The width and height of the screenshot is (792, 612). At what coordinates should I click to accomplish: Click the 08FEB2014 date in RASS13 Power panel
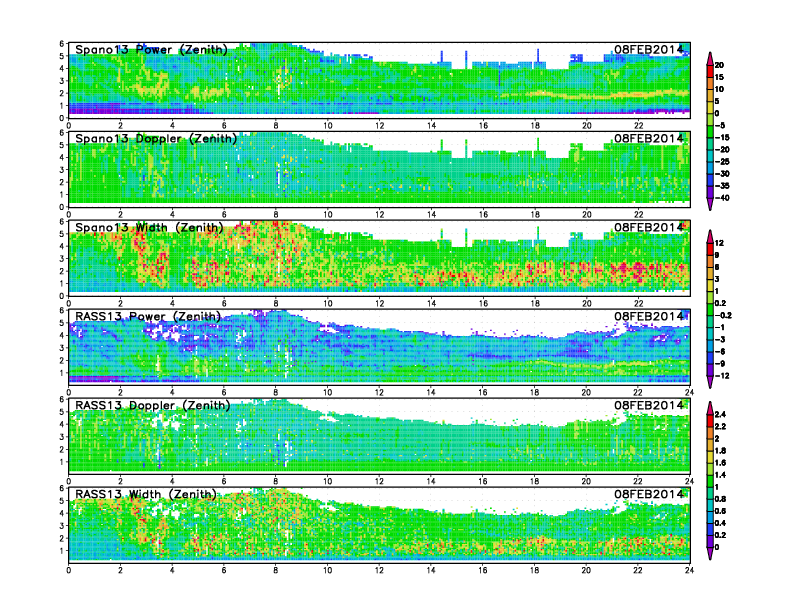pyautogui.click(x=649, y=317)
